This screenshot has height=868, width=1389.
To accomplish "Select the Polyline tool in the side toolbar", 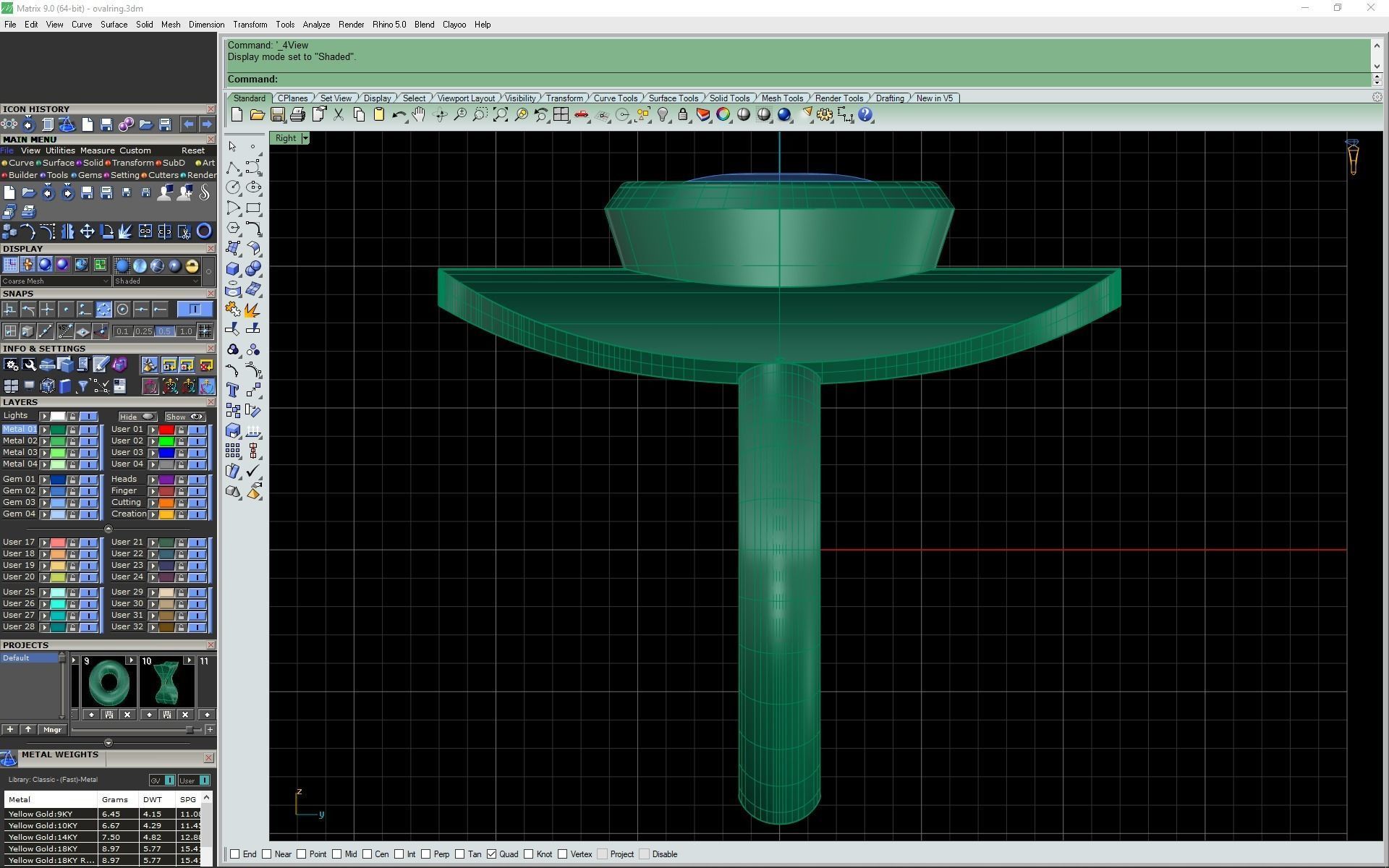I will coord(233,168).
